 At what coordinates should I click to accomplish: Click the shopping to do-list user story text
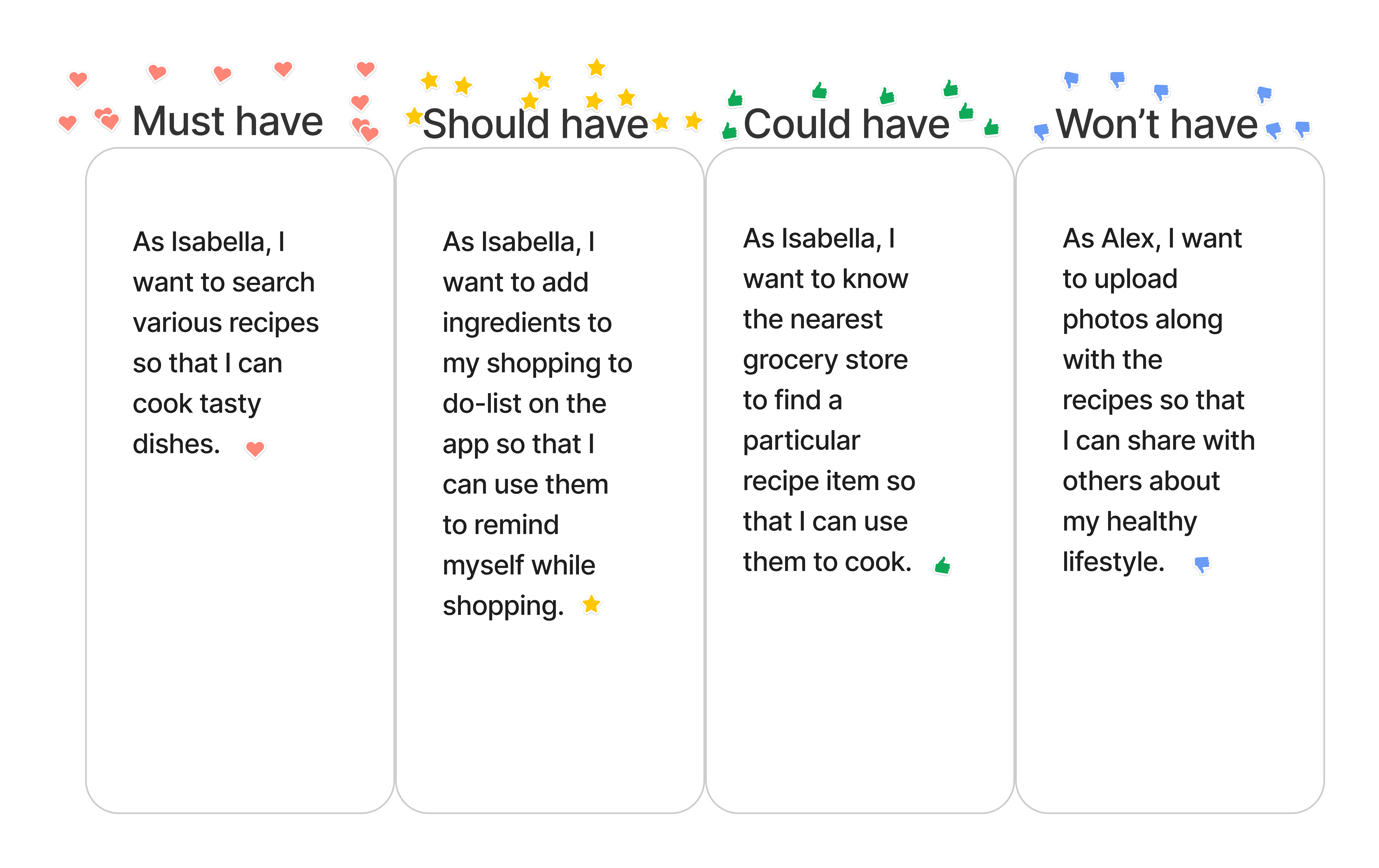537,424
